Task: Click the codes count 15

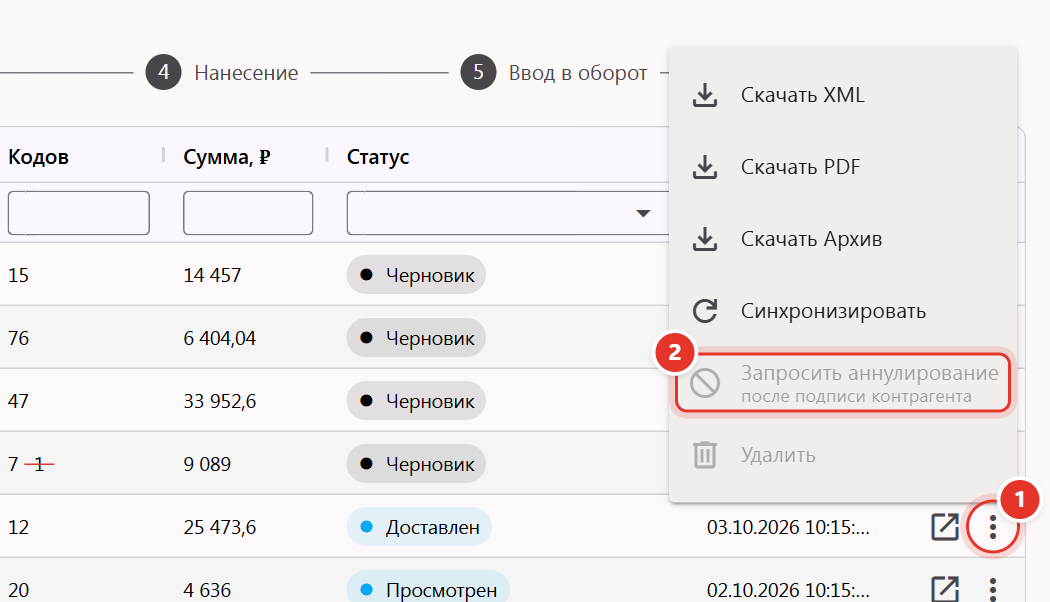Action: tap(19, 275)
